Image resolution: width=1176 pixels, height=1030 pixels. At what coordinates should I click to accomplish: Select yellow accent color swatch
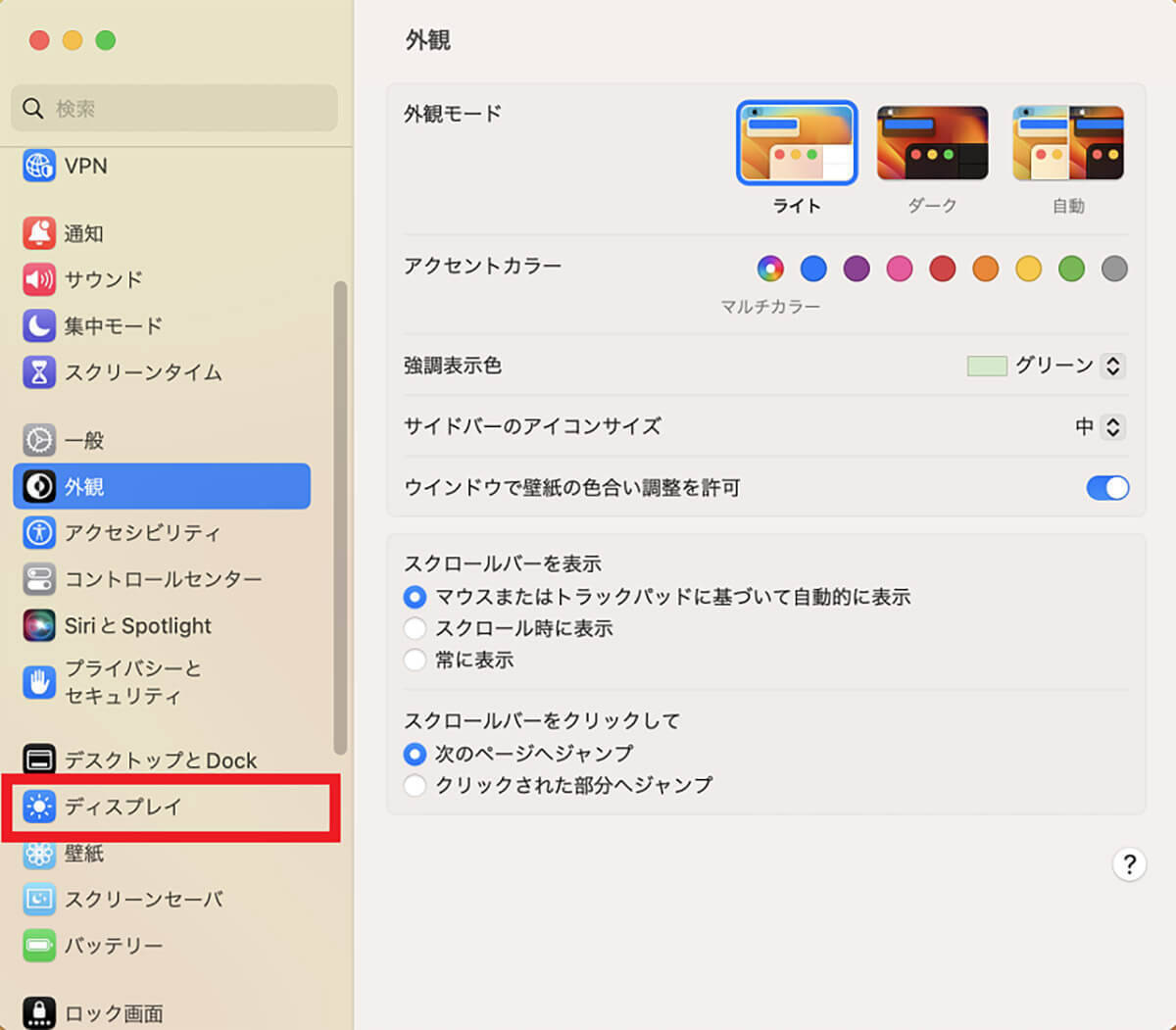point(1029,269)
